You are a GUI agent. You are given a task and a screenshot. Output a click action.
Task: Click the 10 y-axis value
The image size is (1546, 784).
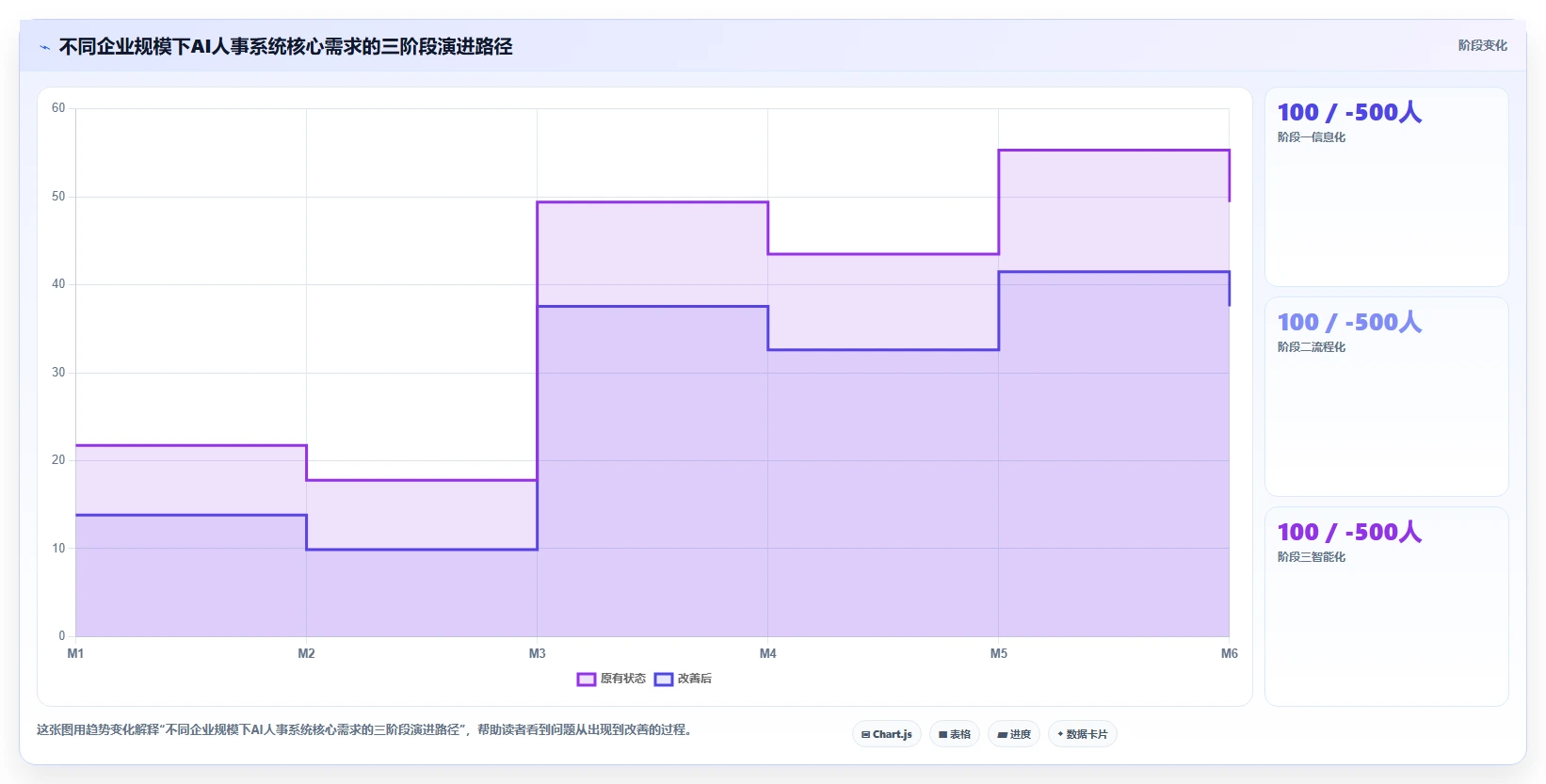pos(58,548)
